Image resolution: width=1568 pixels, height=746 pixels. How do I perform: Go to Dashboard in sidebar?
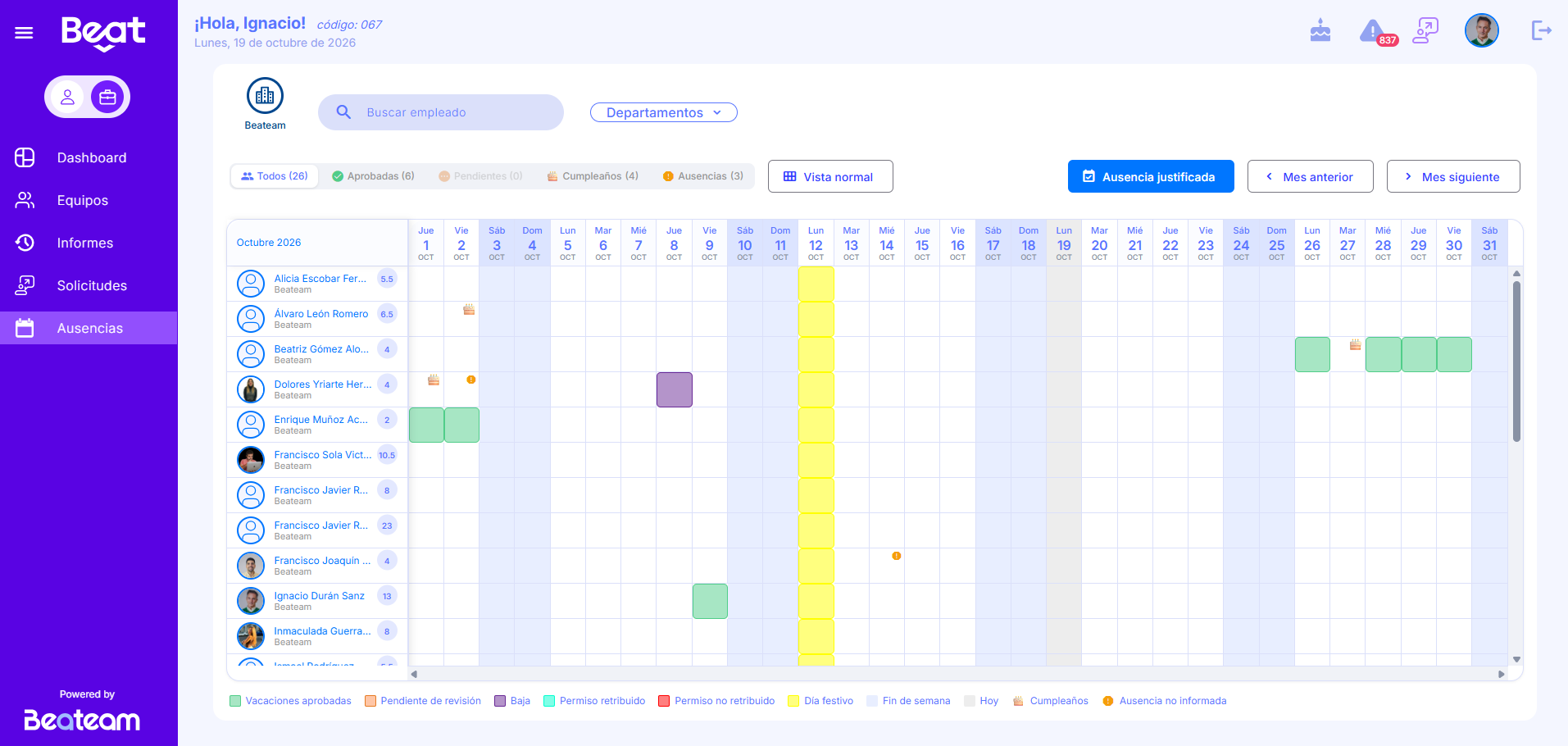tap(89, 157)
